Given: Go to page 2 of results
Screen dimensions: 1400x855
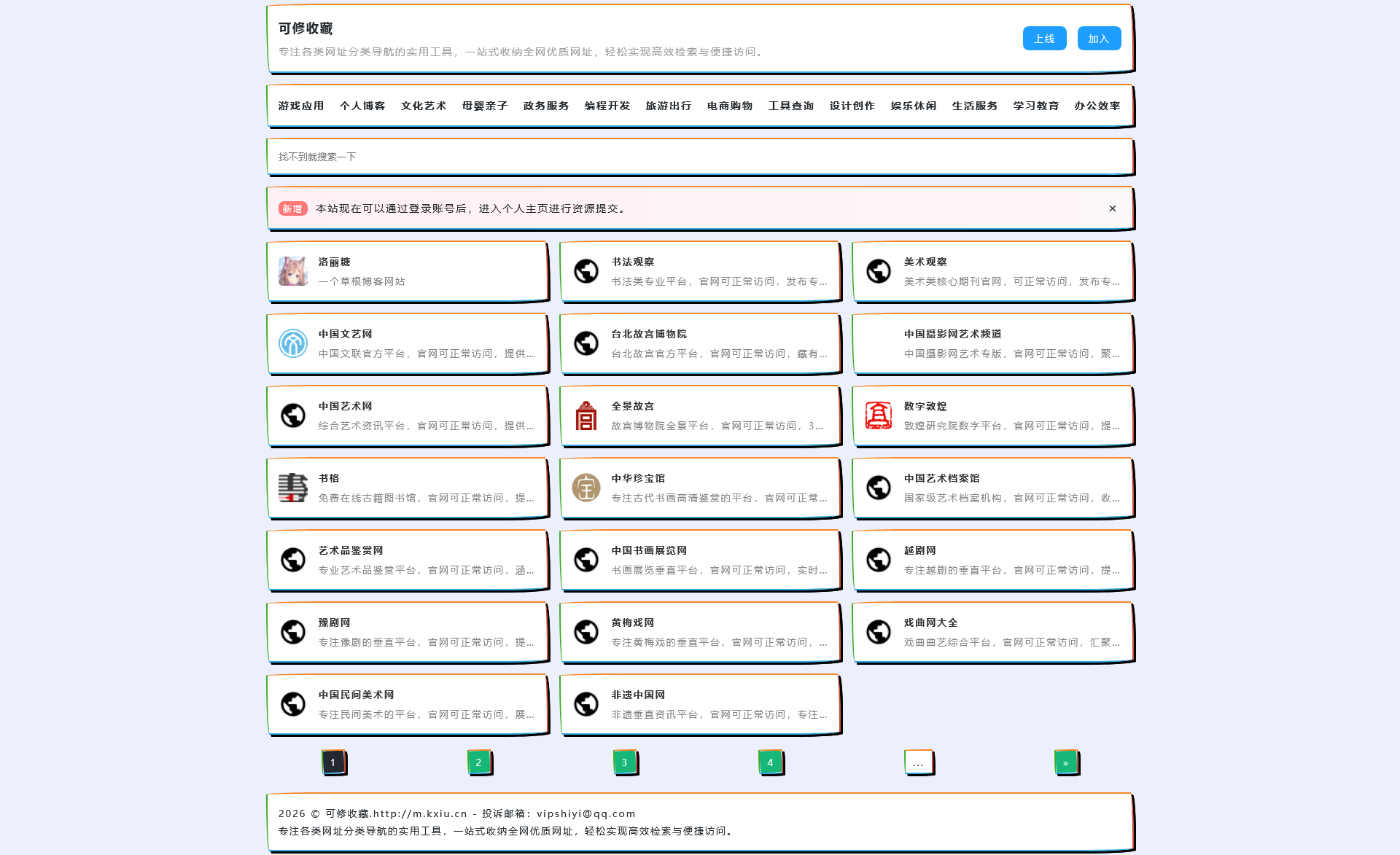Looking at the screenshot, I should click(478, 762).
